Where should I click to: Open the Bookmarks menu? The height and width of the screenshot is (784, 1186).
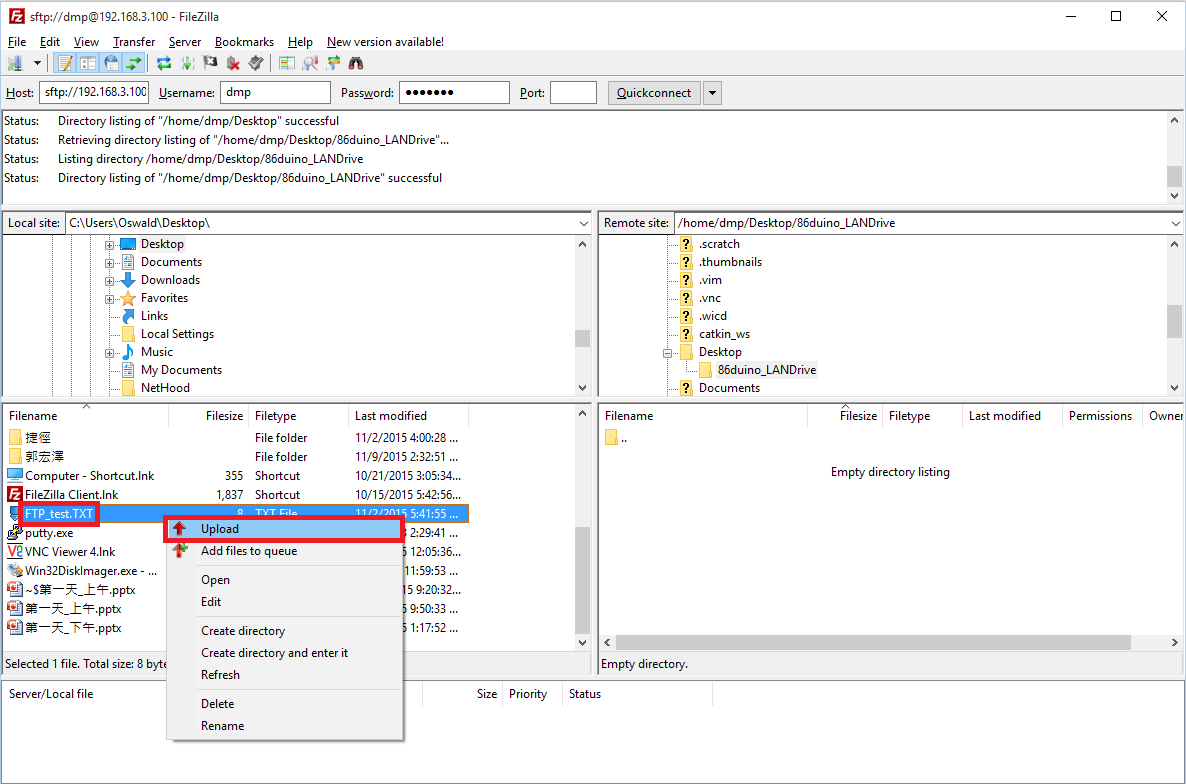244,42
